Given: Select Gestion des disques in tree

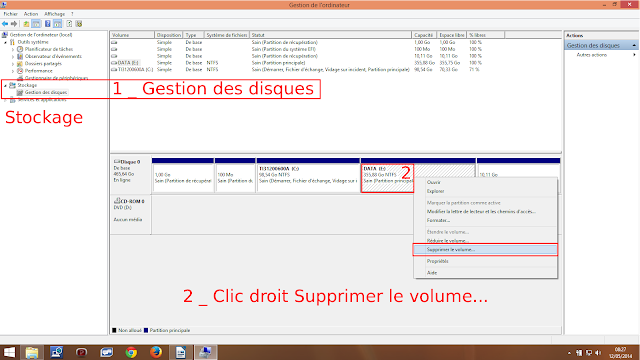Looking at the screenshot, I should (46, 92).
